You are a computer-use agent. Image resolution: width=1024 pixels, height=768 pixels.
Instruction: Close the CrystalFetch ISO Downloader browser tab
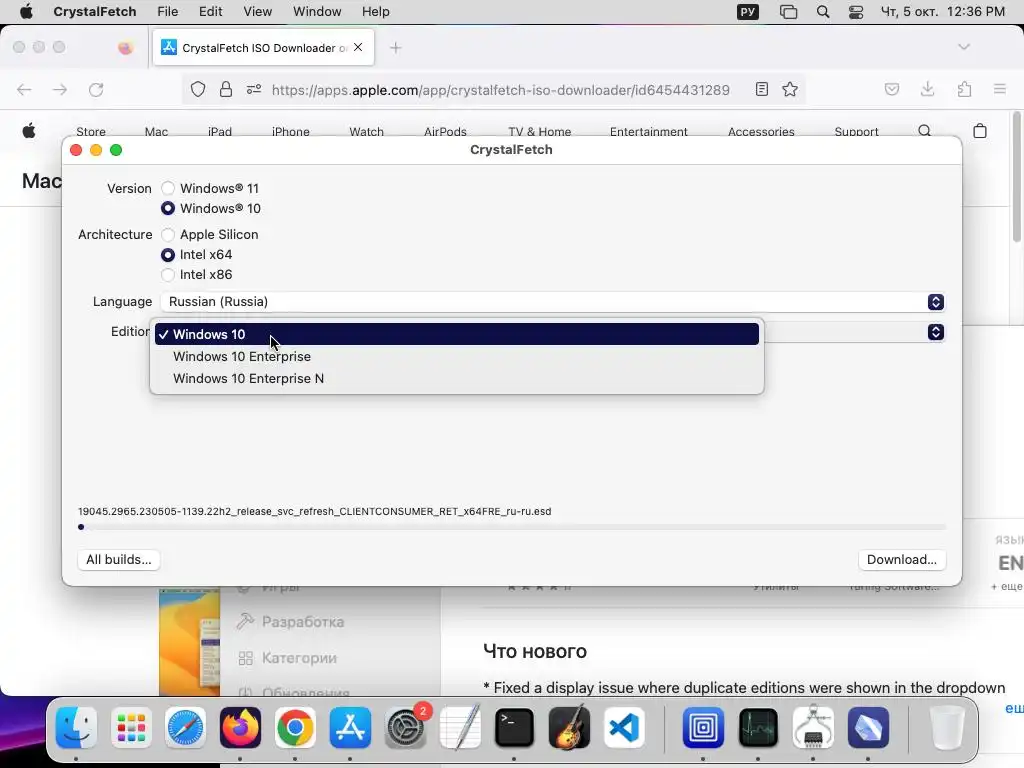point(358,47)
